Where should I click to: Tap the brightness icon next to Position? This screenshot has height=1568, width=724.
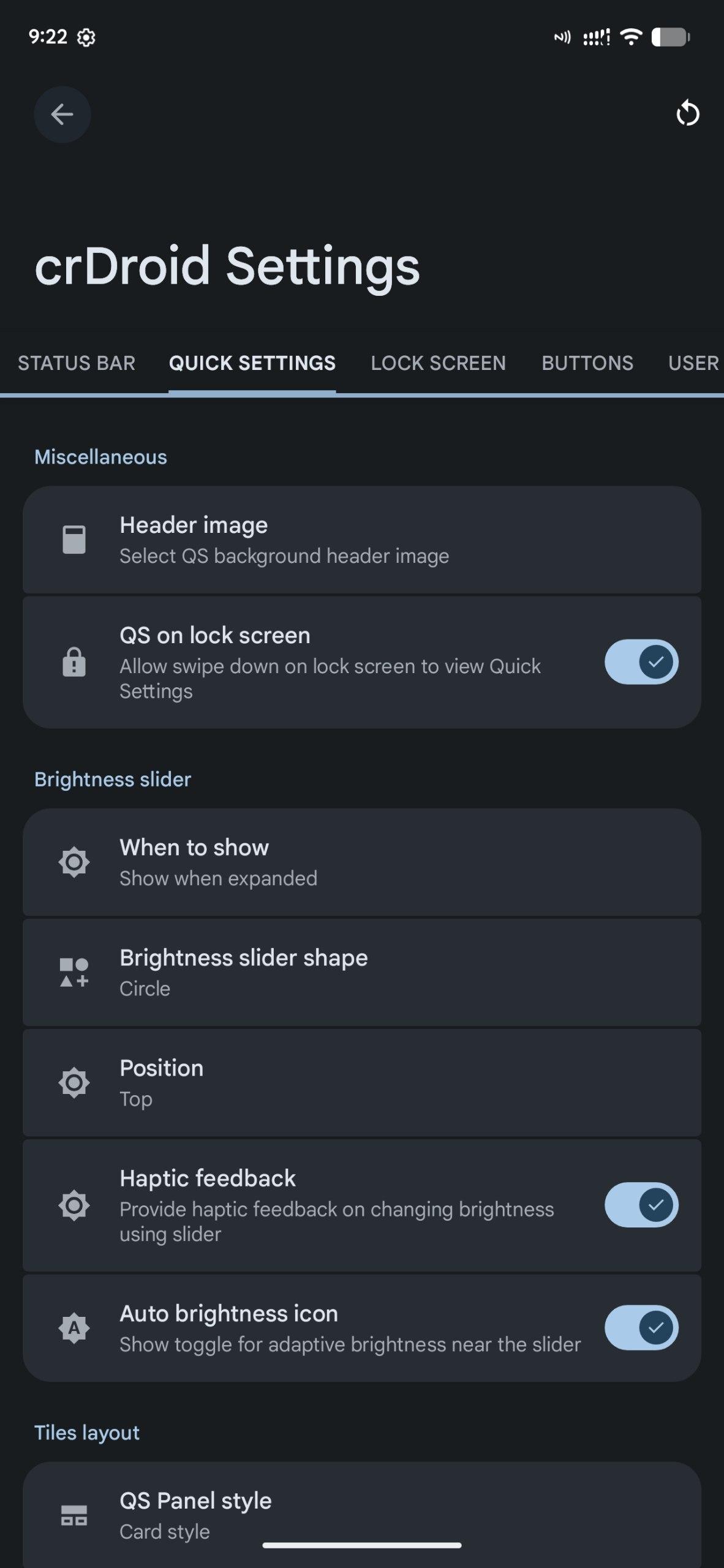pos(74,1082)
